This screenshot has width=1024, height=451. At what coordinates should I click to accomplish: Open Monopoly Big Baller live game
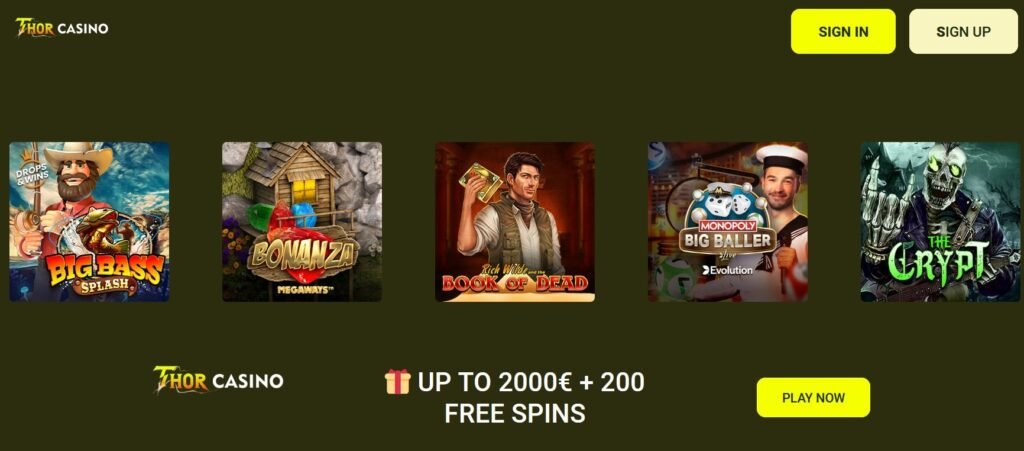point(728,222)
